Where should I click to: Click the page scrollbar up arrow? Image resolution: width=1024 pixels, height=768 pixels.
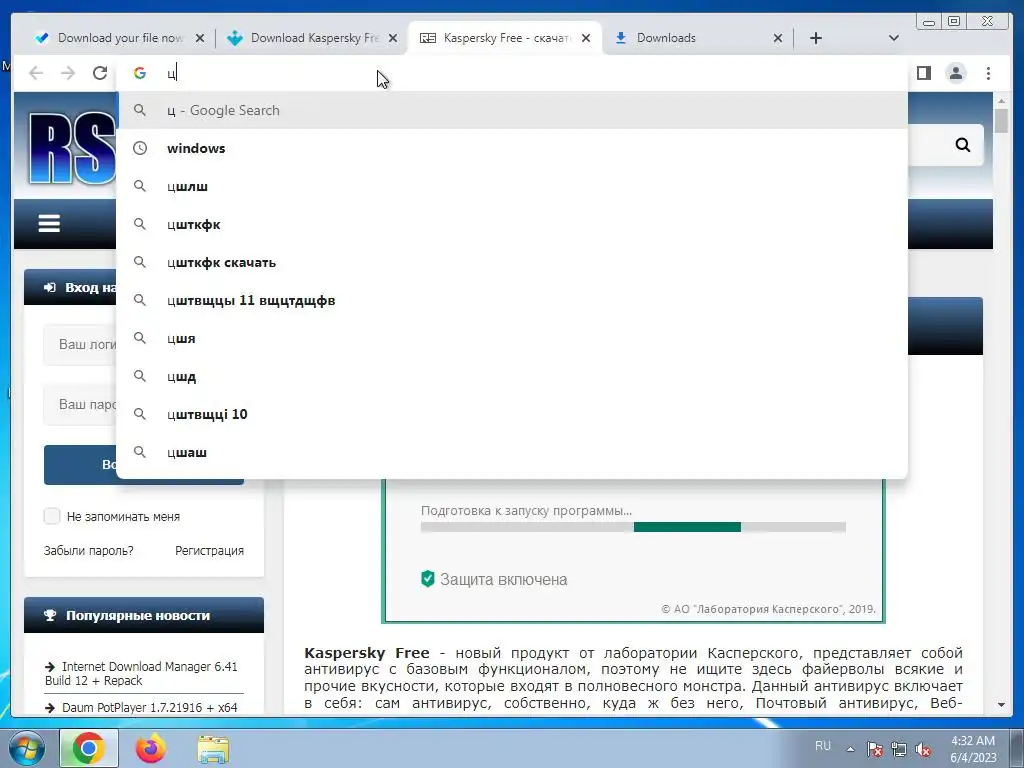click(x=1001, y=101)
